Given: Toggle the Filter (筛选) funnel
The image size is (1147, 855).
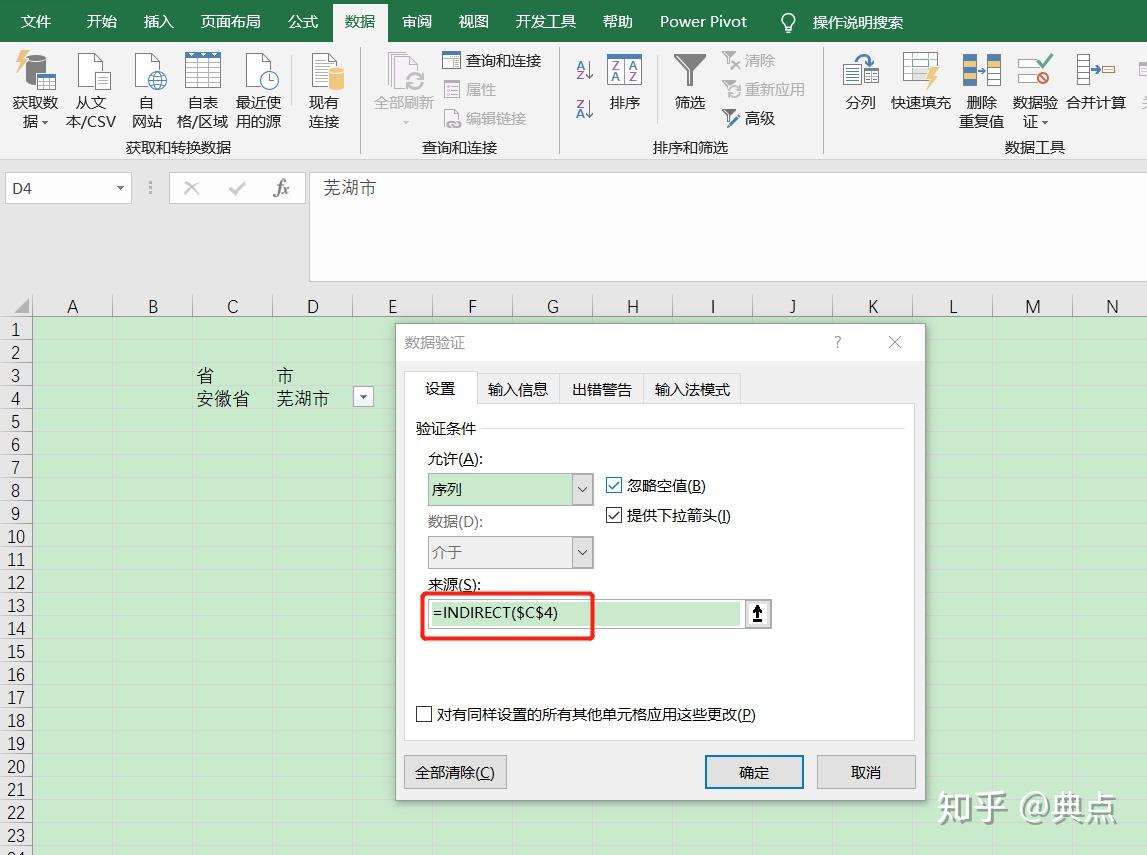Looking at the screenshot, I should pos(690,83).
